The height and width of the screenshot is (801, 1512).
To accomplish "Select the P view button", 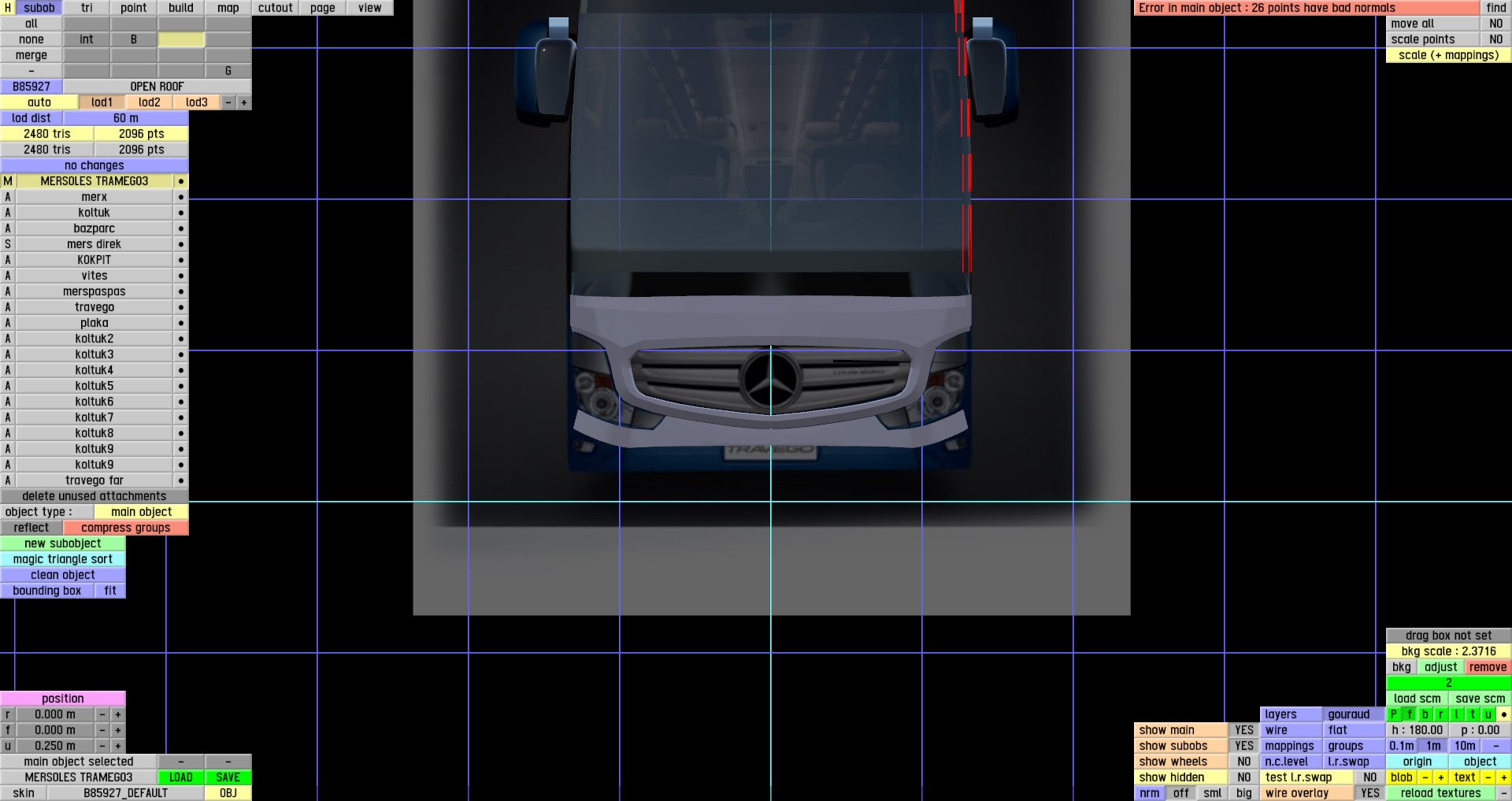I will (1394, 714).
